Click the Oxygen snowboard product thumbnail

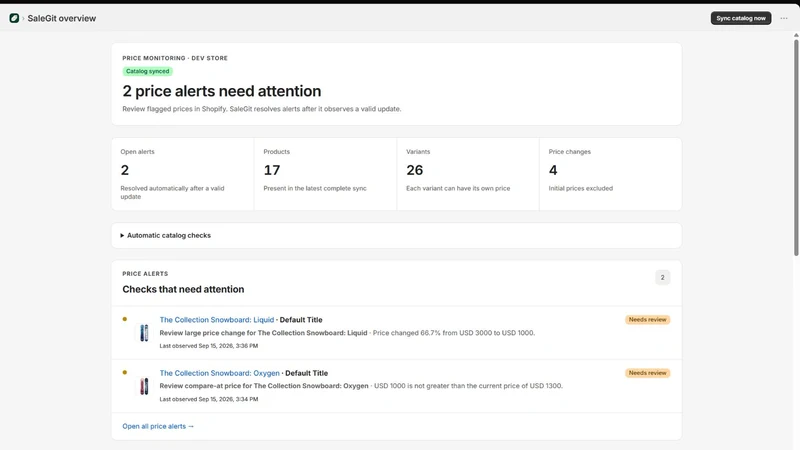144,386
